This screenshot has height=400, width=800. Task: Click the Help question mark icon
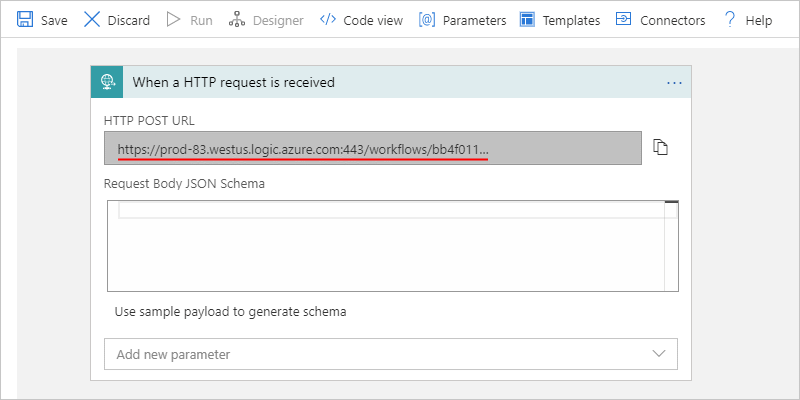pyautogui.click(x=730, y=20)
